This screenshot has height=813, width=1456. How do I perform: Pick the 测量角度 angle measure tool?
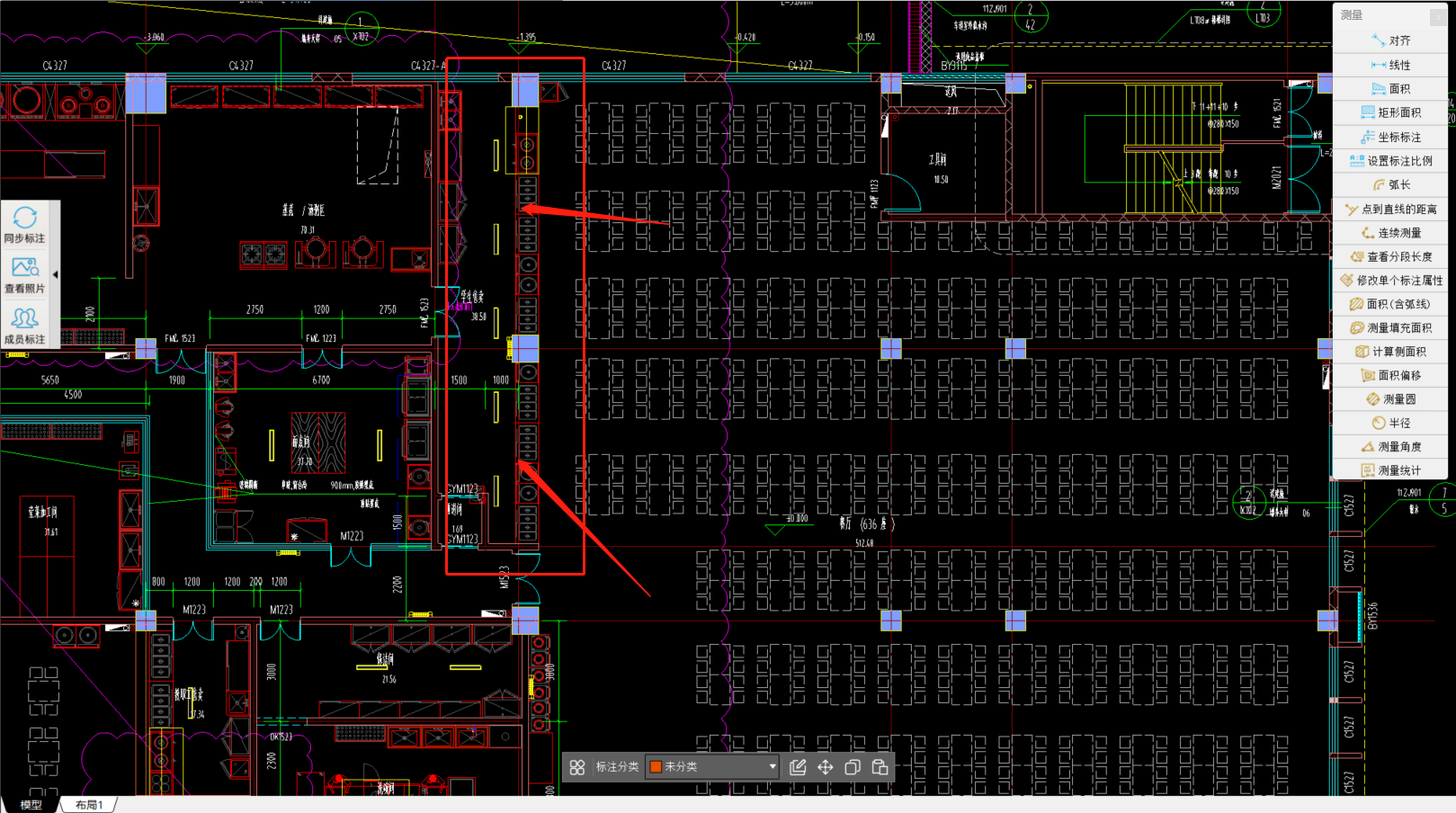point(1389,447)
